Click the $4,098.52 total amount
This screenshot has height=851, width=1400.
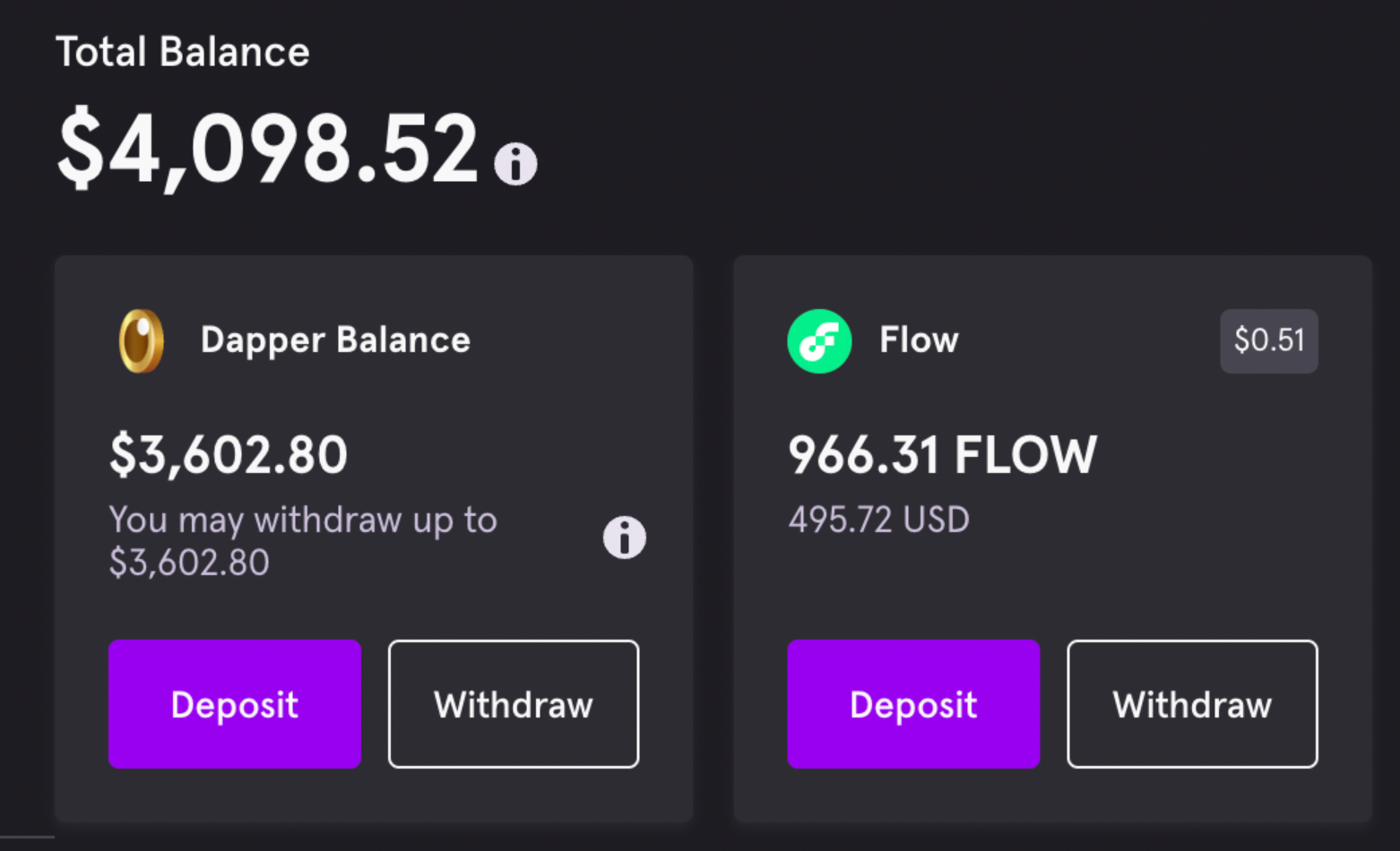[267, 149]
